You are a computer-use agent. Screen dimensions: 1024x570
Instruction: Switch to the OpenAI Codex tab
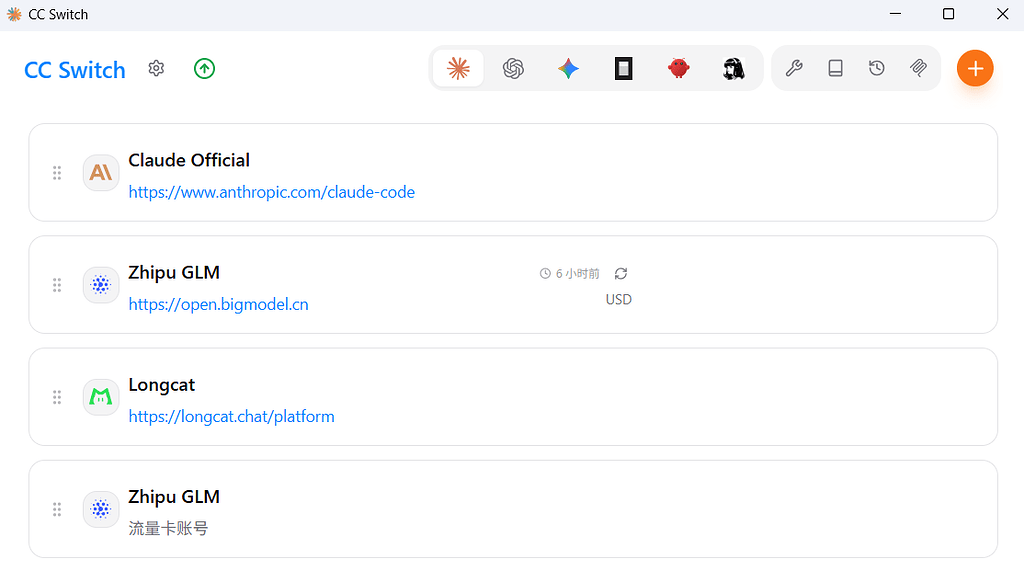coord(513,68)
